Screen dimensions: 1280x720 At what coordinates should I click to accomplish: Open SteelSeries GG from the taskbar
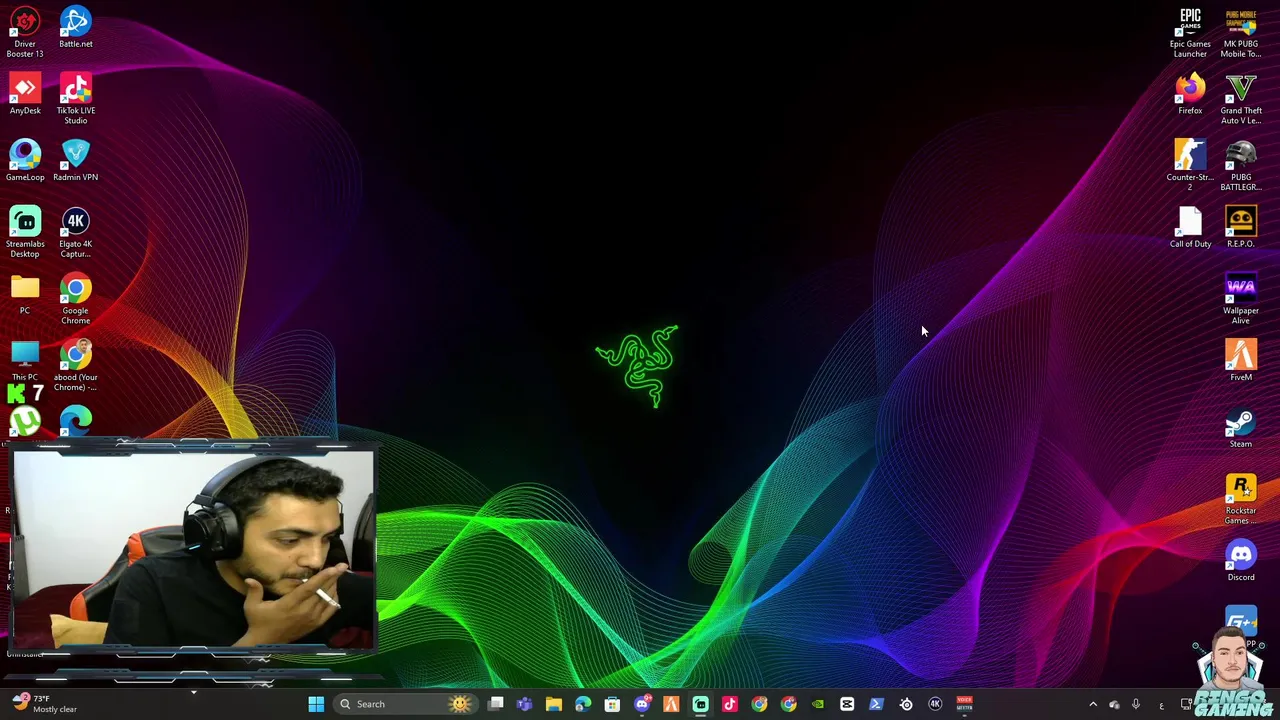(x=906, y=704)
